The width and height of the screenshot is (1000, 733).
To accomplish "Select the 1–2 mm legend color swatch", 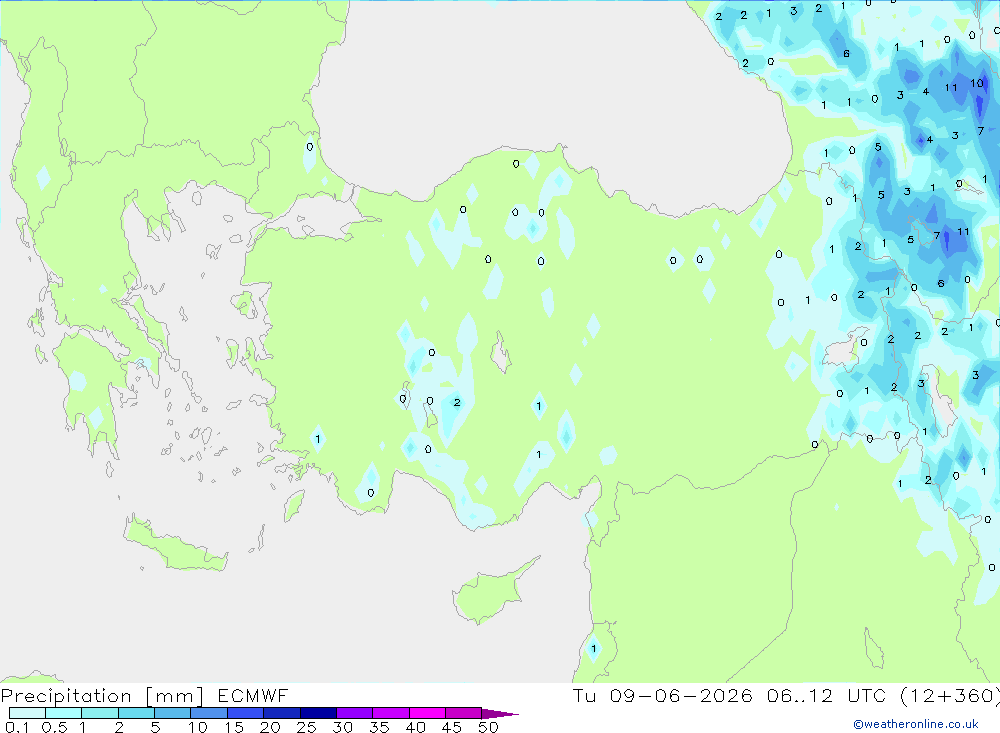I will pos(100,713).
